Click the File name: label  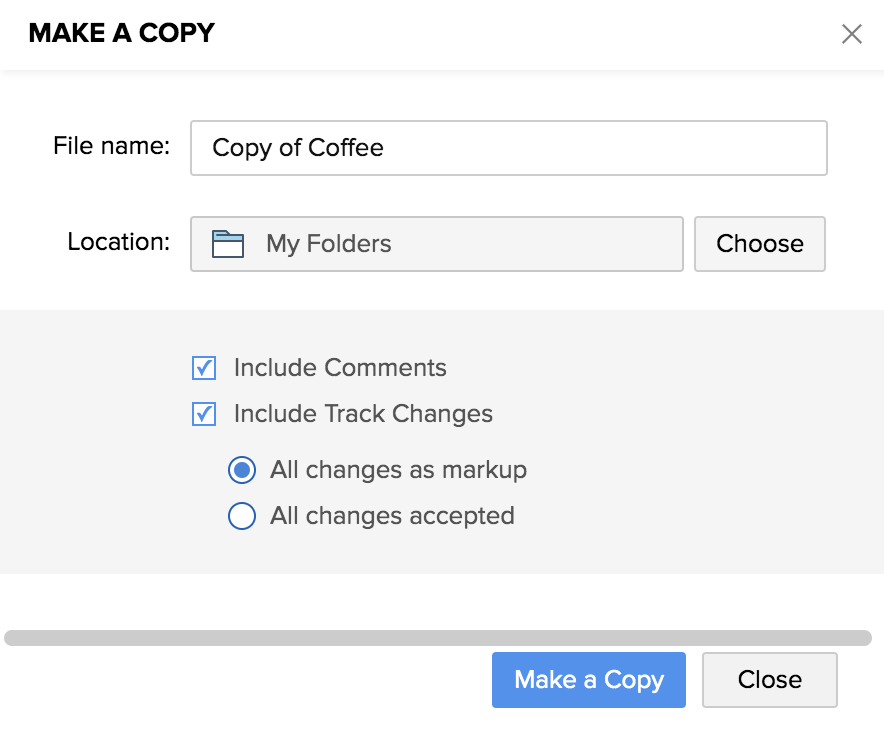pos(111,146)
